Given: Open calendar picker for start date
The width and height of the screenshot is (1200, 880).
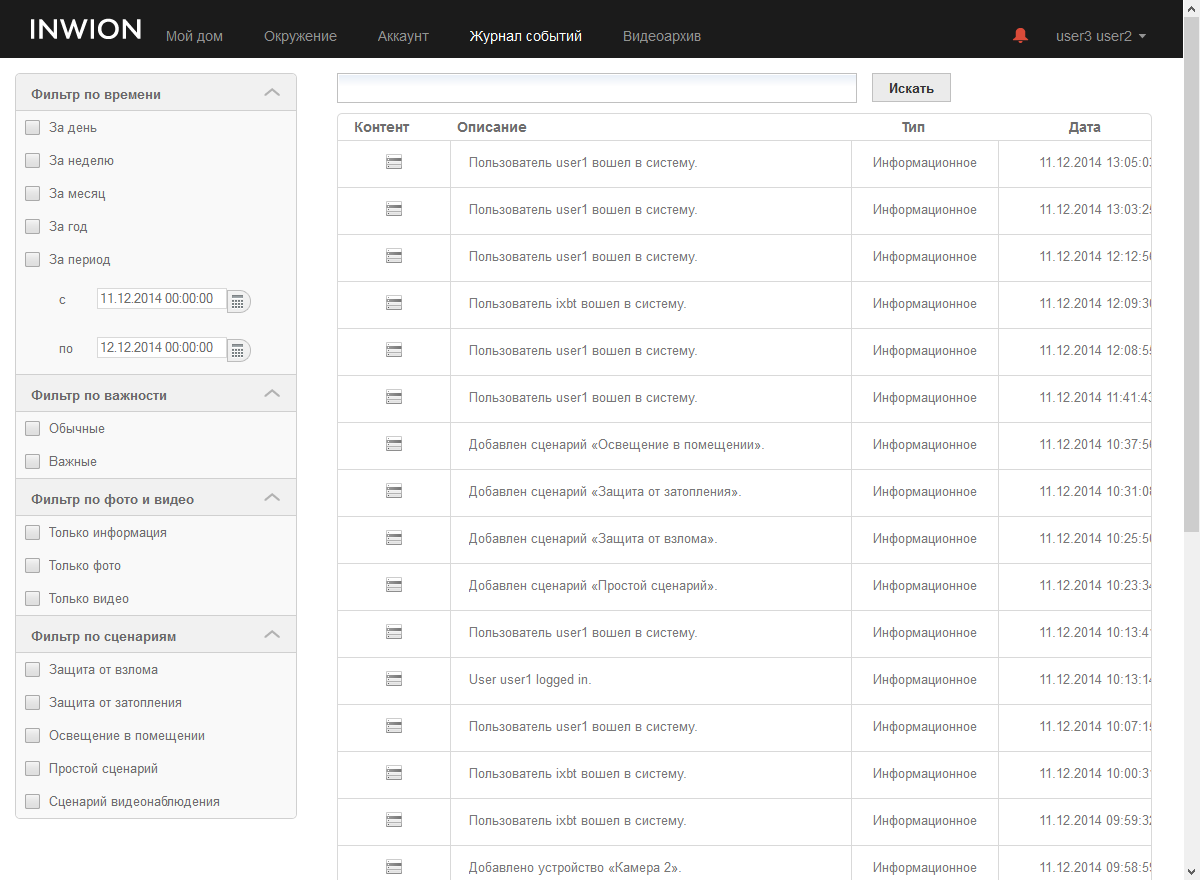Looking at the screenshot, I should (238, 301).
